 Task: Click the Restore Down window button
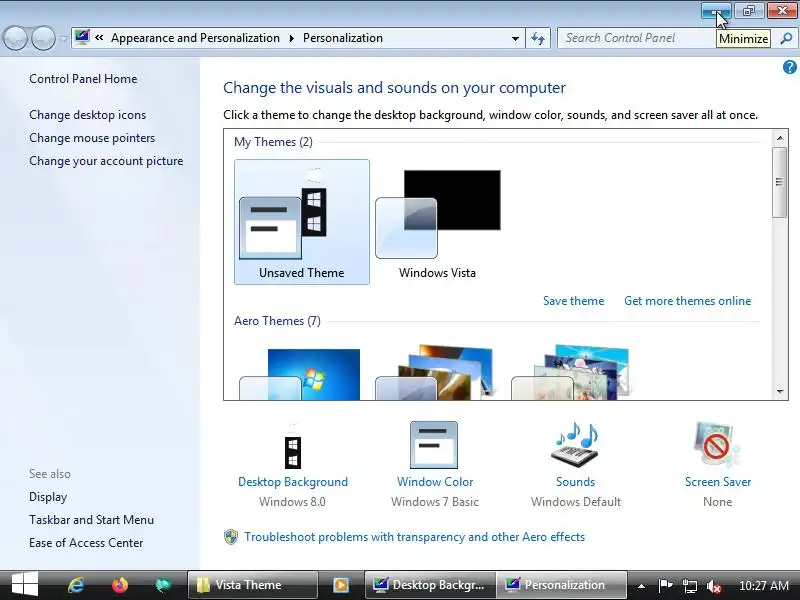point(748,10)
